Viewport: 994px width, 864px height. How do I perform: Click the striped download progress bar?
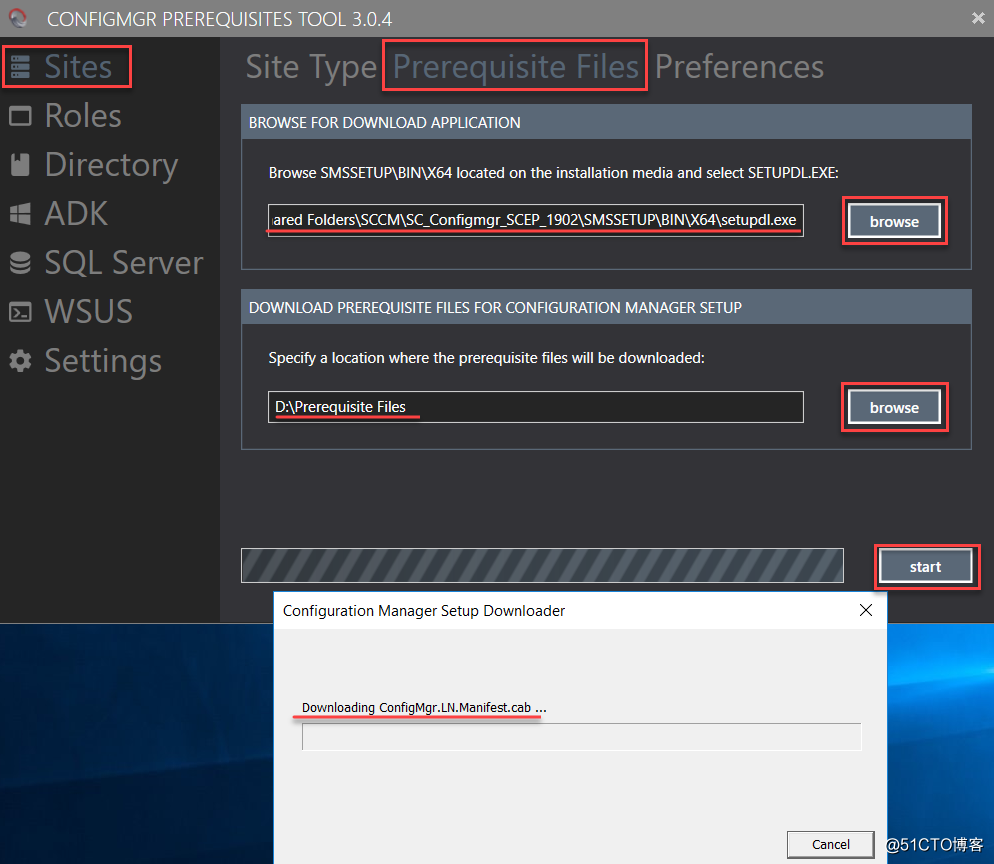coord(542,565)
